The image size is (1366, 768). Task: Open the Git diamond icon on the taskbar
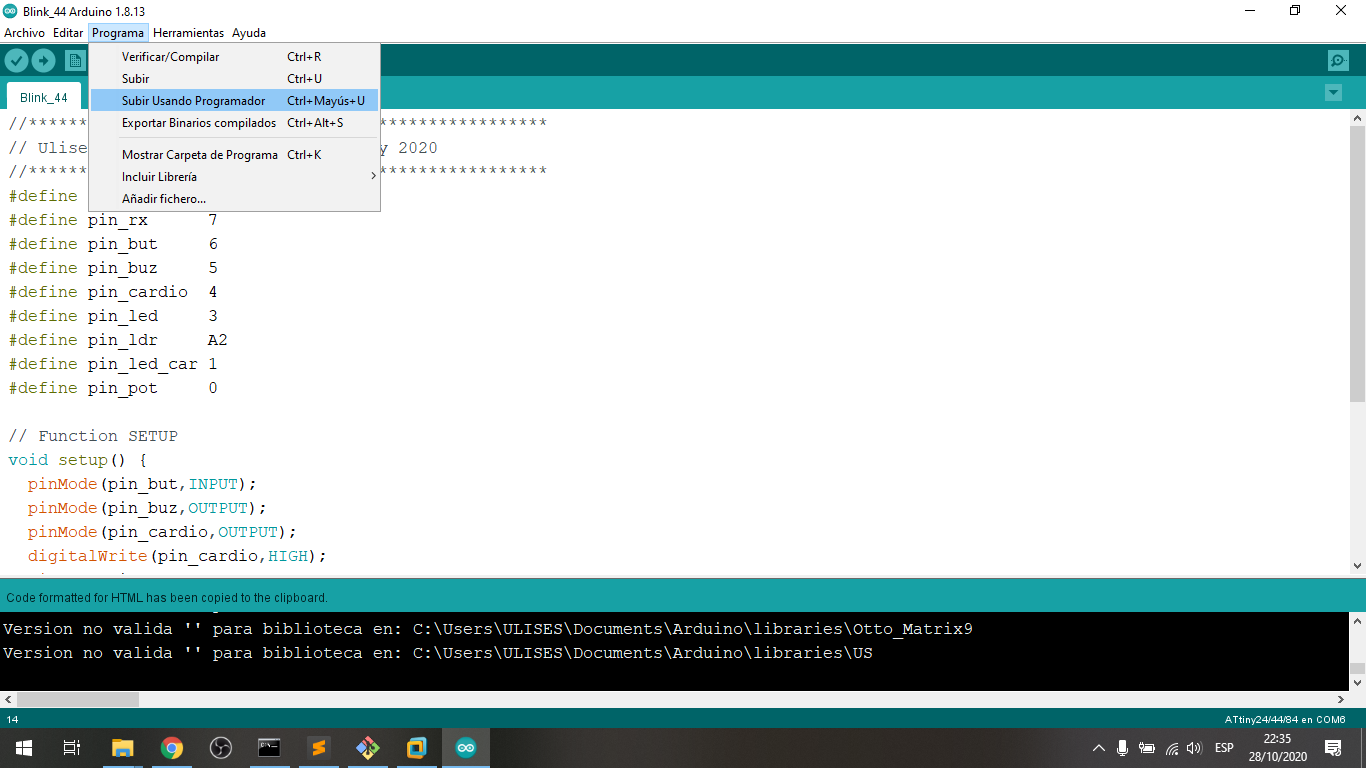[367, 748]
